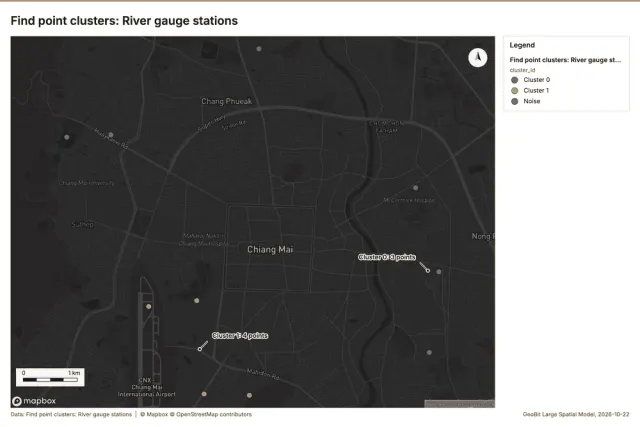
Task: Click the 1 km scale bar
Action: tap(50, 377)
